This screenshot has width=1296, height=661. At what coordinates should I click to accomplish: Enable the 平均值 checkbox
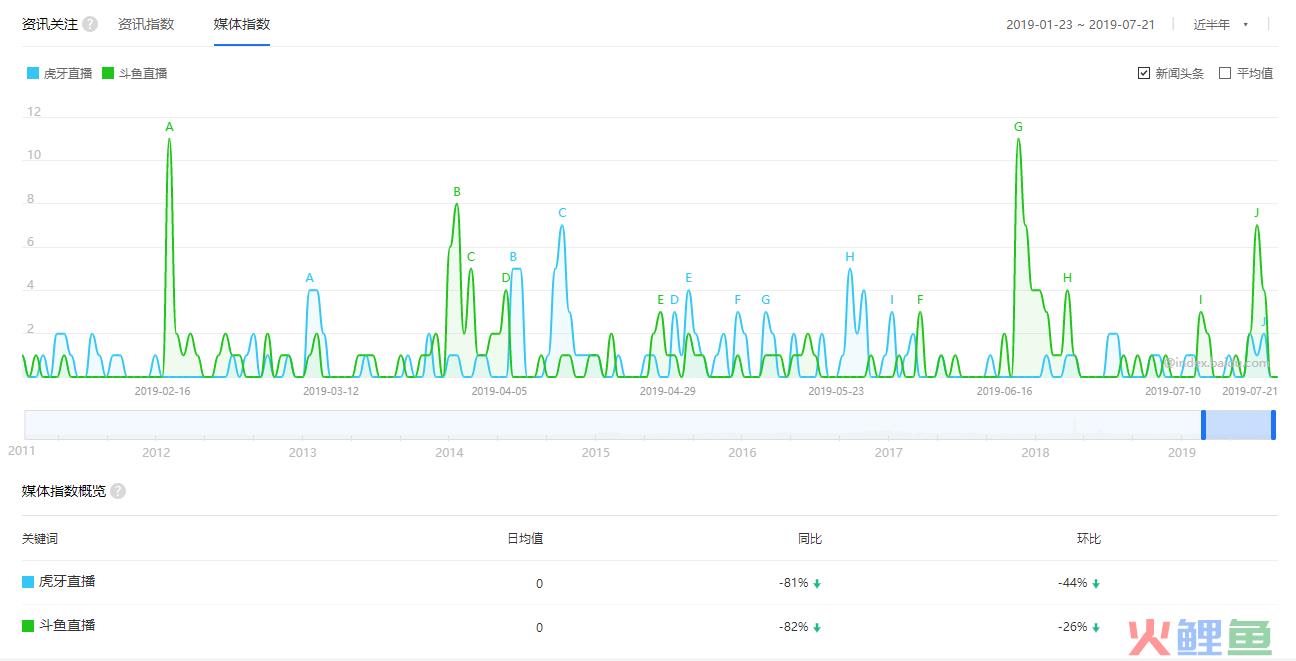click(1225, 73)
